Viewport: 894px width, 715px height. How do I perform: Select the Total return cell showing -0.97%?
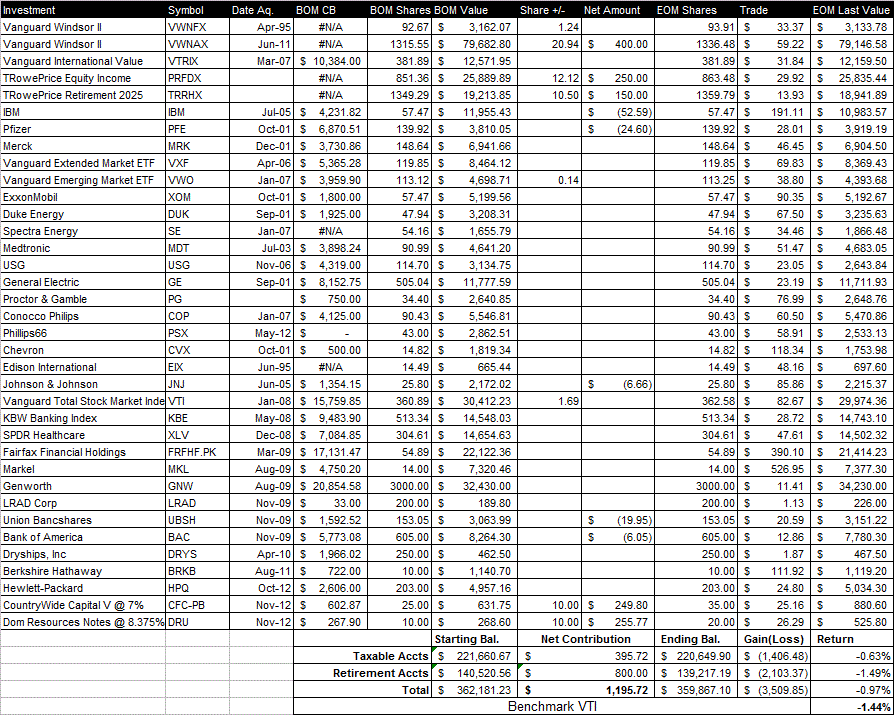coord(850,689)
